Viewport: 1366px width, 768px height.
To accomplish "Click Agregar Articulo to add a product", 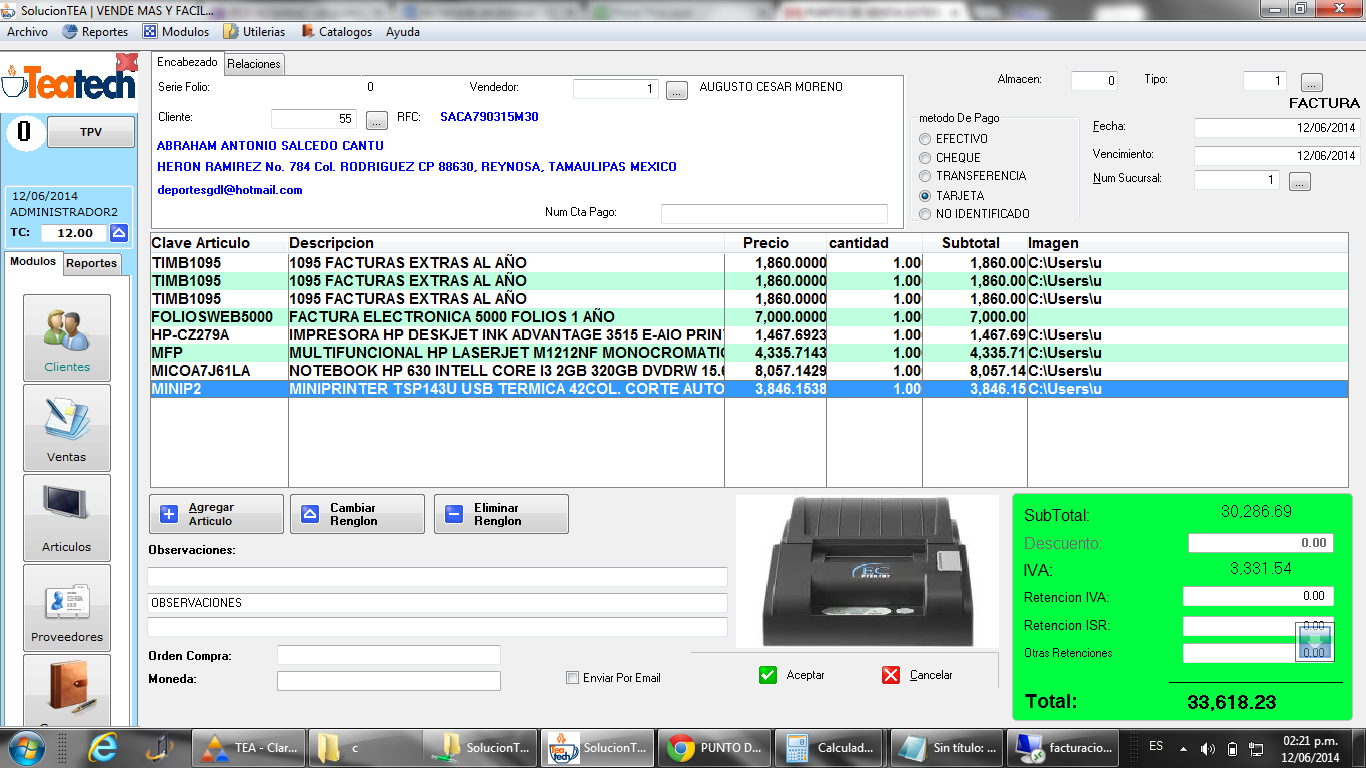I will (x=215, y=513).
